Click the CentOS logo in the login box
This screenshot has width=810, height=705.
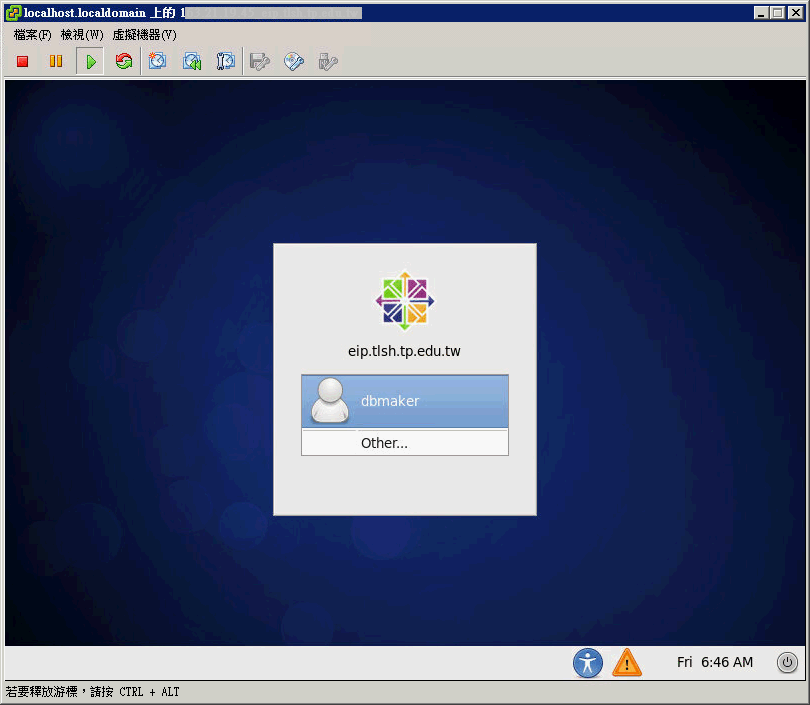[x=404, y=301]
